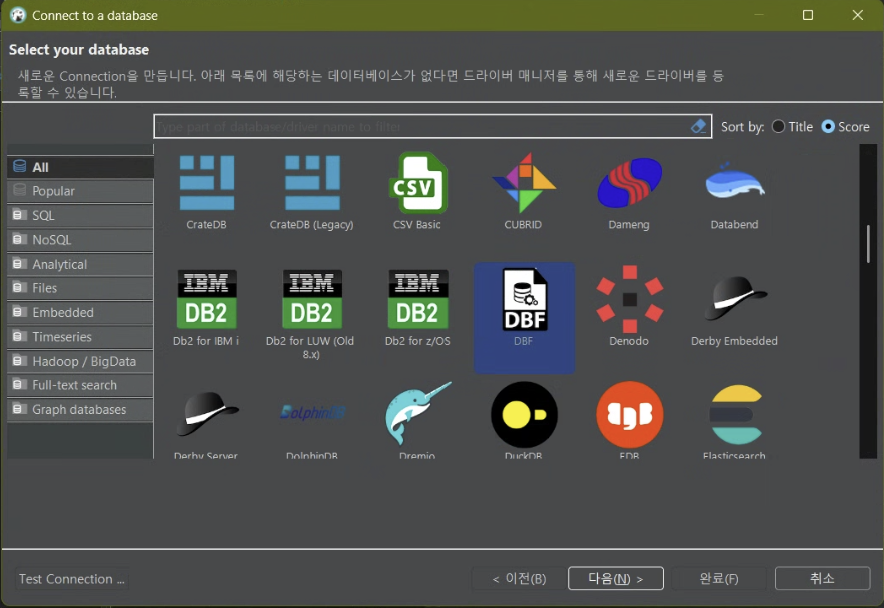Open the Timeseries category

[x=80, y=337]
